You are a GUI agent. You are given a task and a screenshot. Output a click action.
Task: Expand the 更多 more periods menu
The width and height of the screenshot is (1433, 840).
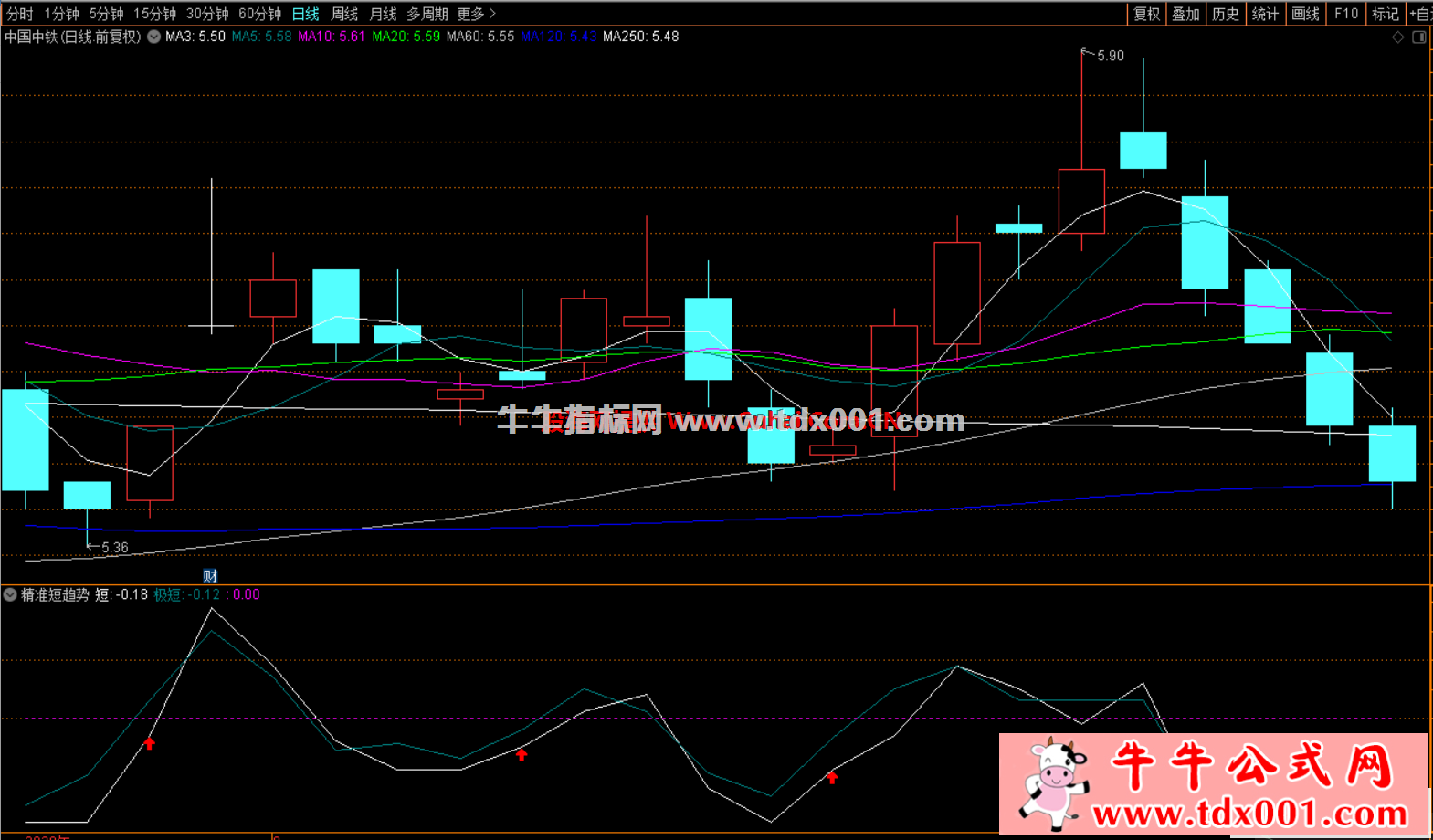[x=476, y=14]
